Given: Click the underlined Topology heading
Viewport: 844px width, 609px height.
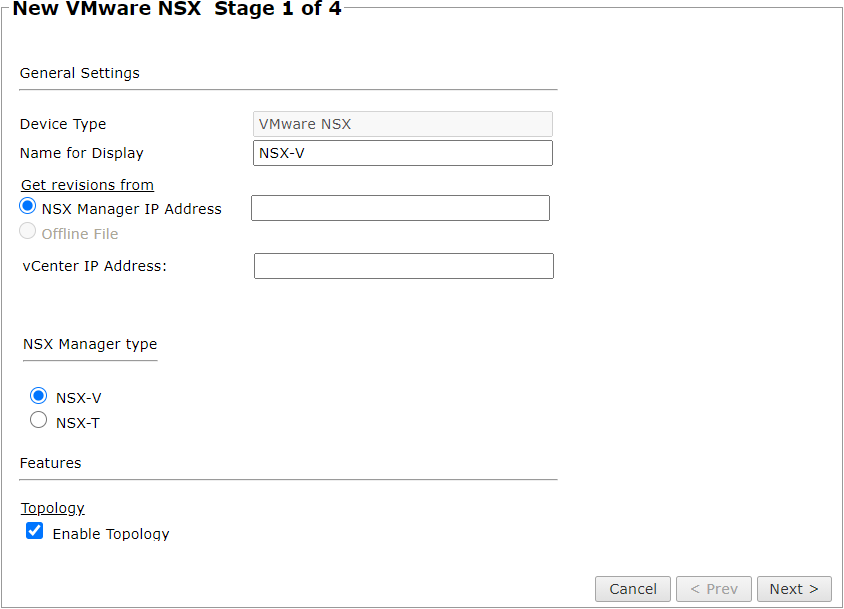Looking at the screenshot, I should pyautogui.click(x=53, y=508).
